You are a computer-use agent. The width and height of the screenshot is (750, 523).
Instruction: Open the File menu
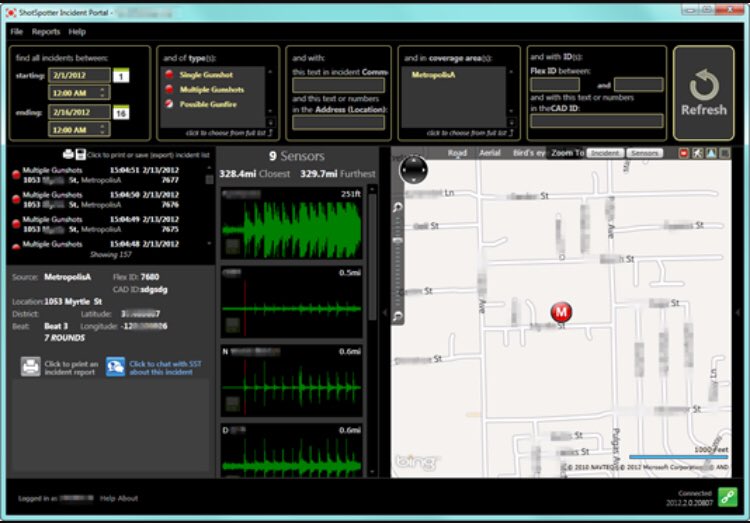point(17,32)
